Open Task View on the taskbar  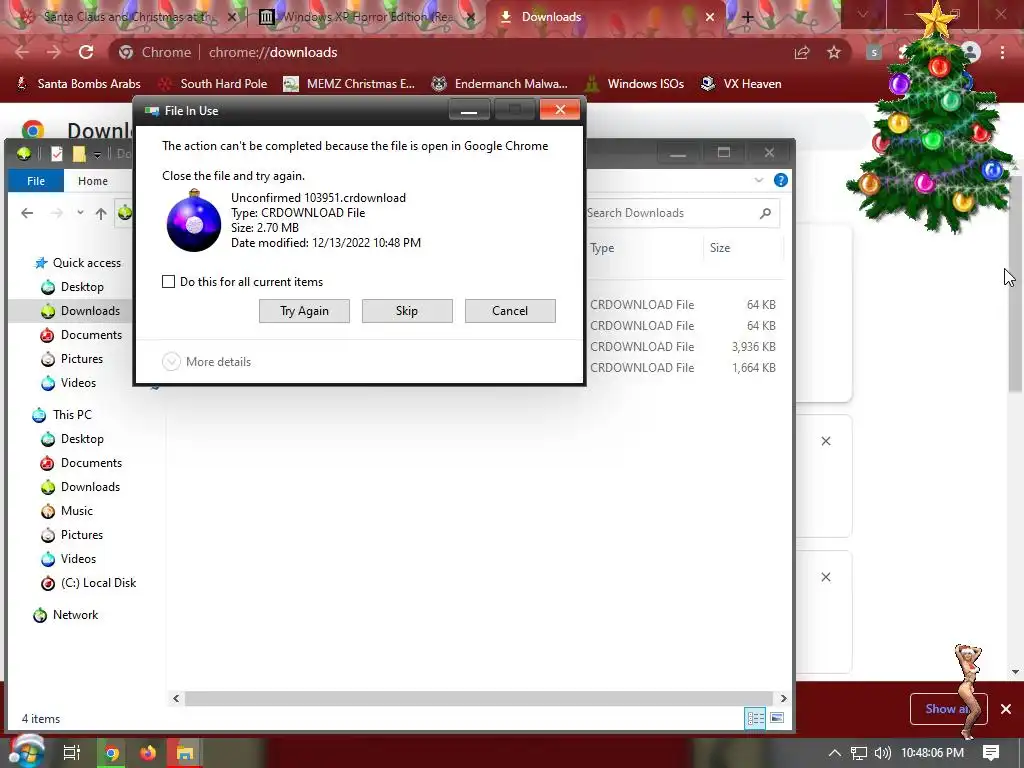[x=71, y=753]
